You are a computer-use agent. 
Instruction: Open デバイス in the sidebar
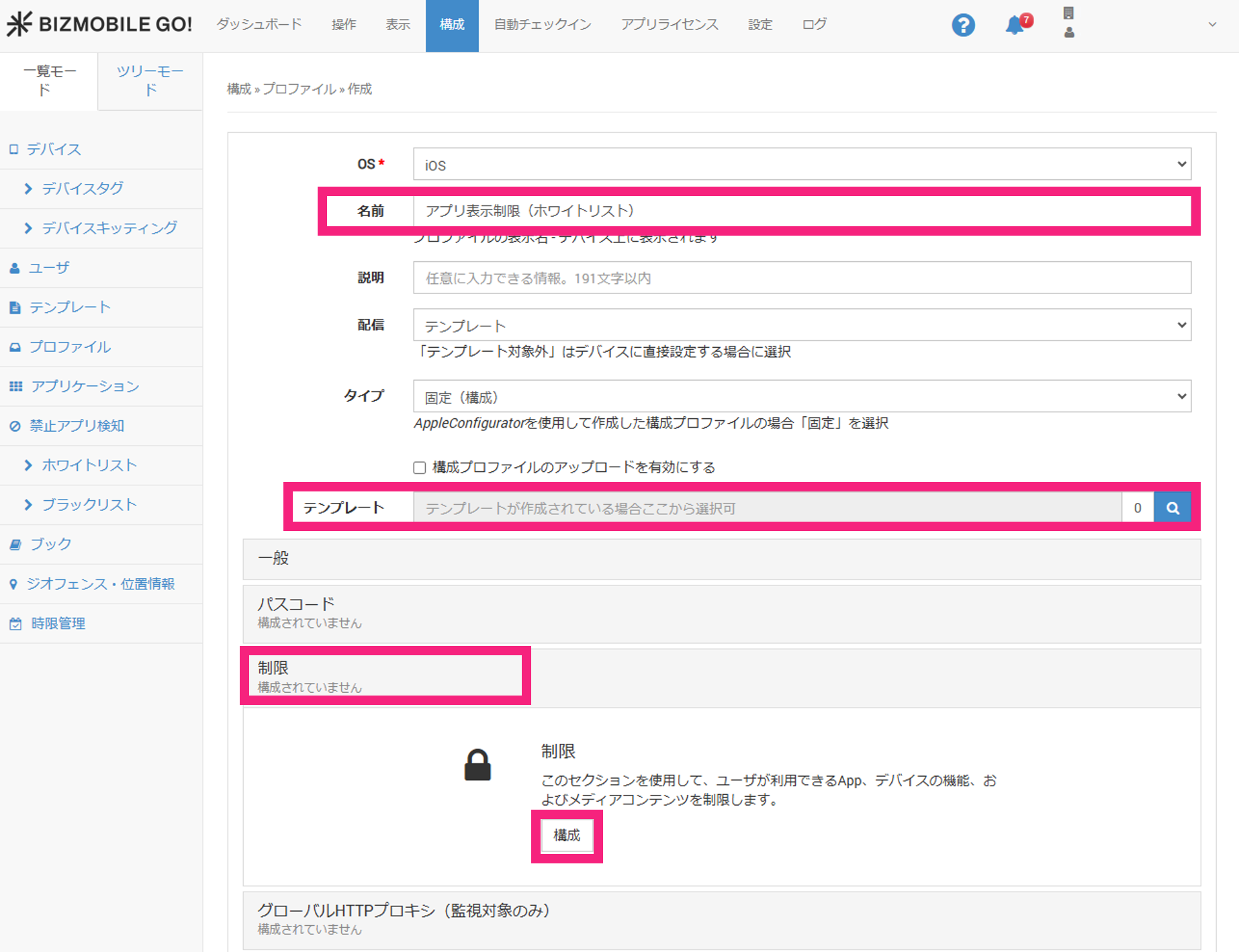coord(54,149)
